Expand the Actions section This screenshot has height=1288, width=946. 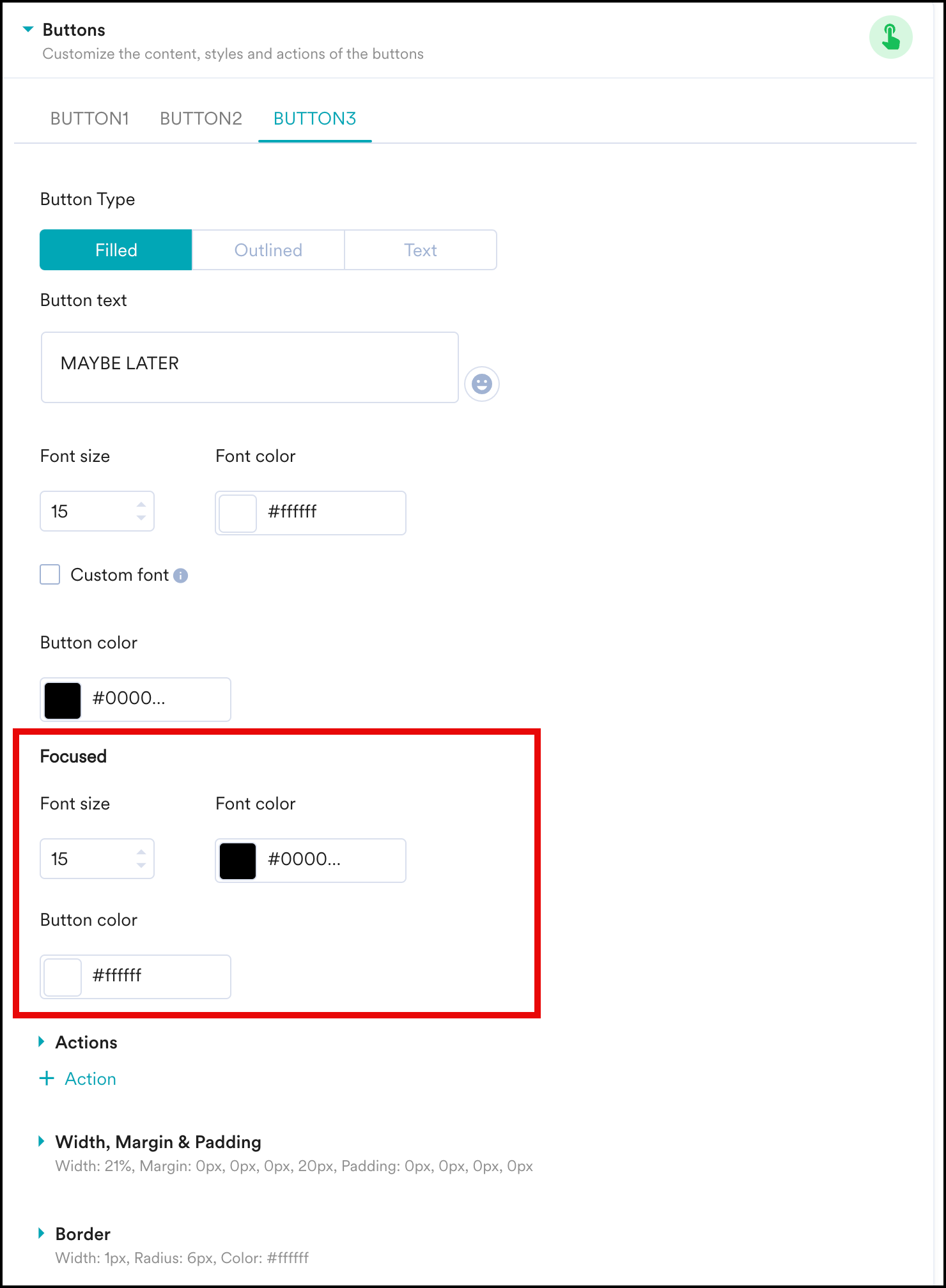click(x=42, y=1042)
